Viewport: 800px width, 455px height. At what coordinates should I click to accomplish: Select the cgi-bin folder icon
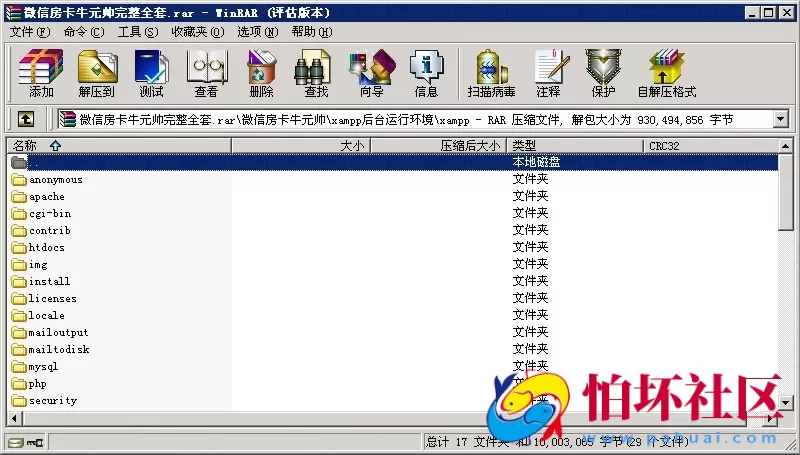point(19,213)
